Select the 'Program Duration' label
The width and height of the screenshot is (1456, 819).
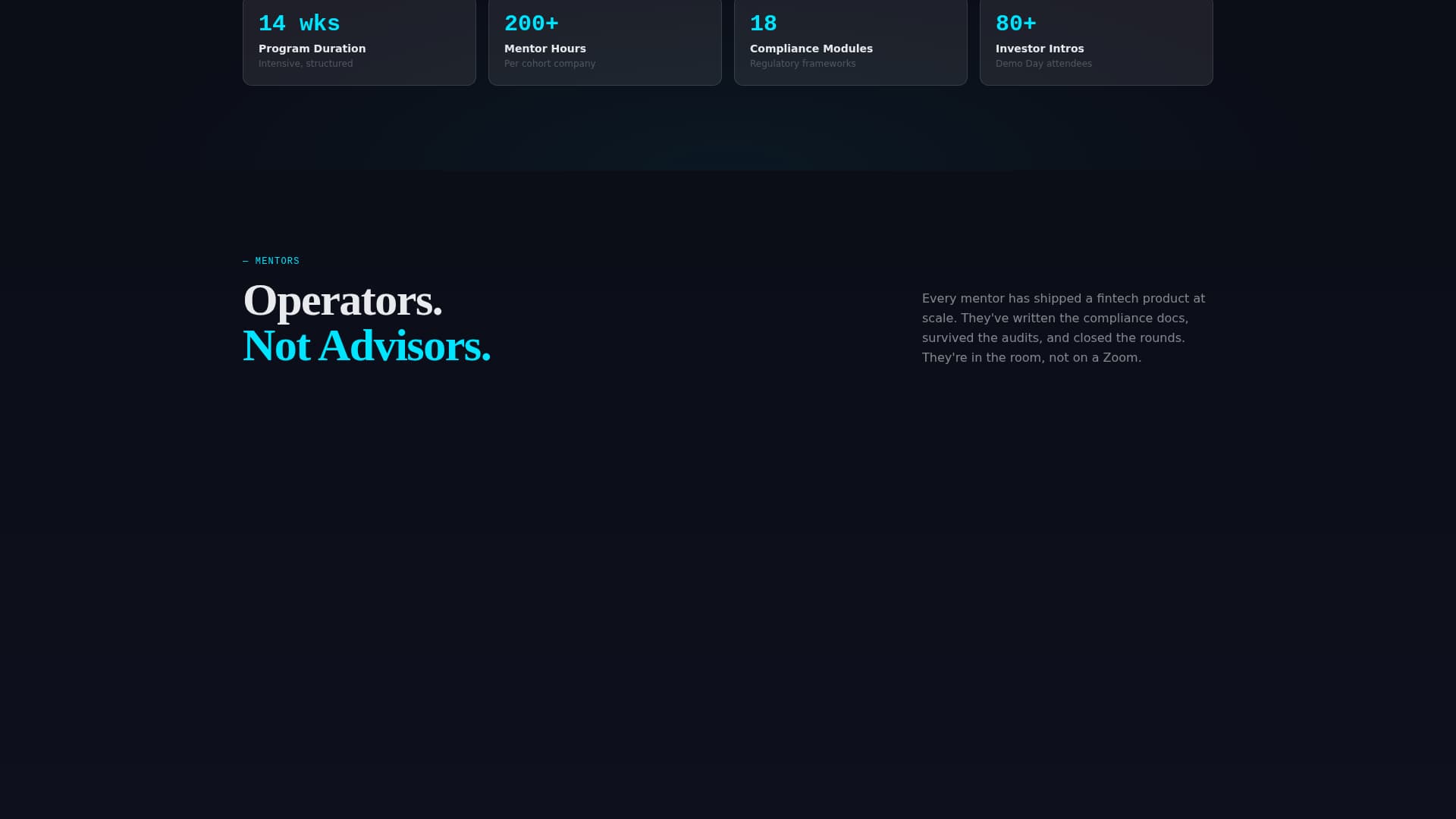point(312,49)
